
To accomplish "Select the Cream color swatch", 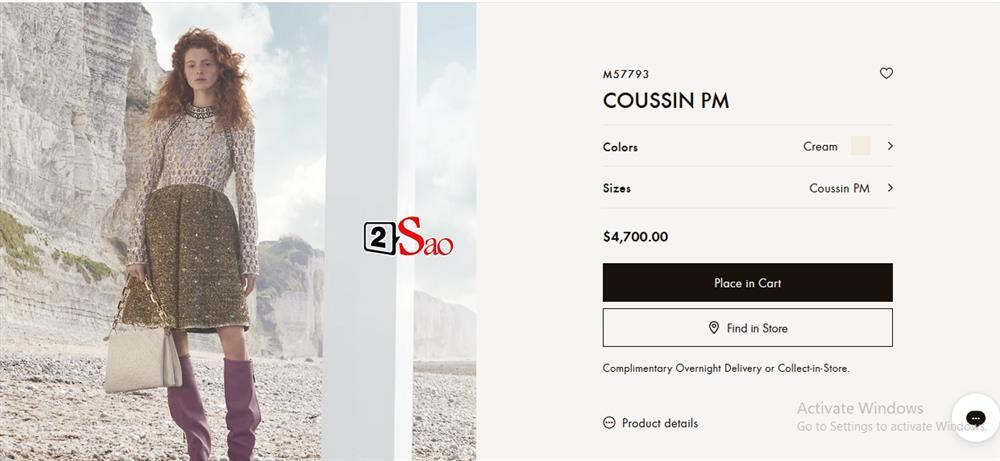I will tap(860, 146).
